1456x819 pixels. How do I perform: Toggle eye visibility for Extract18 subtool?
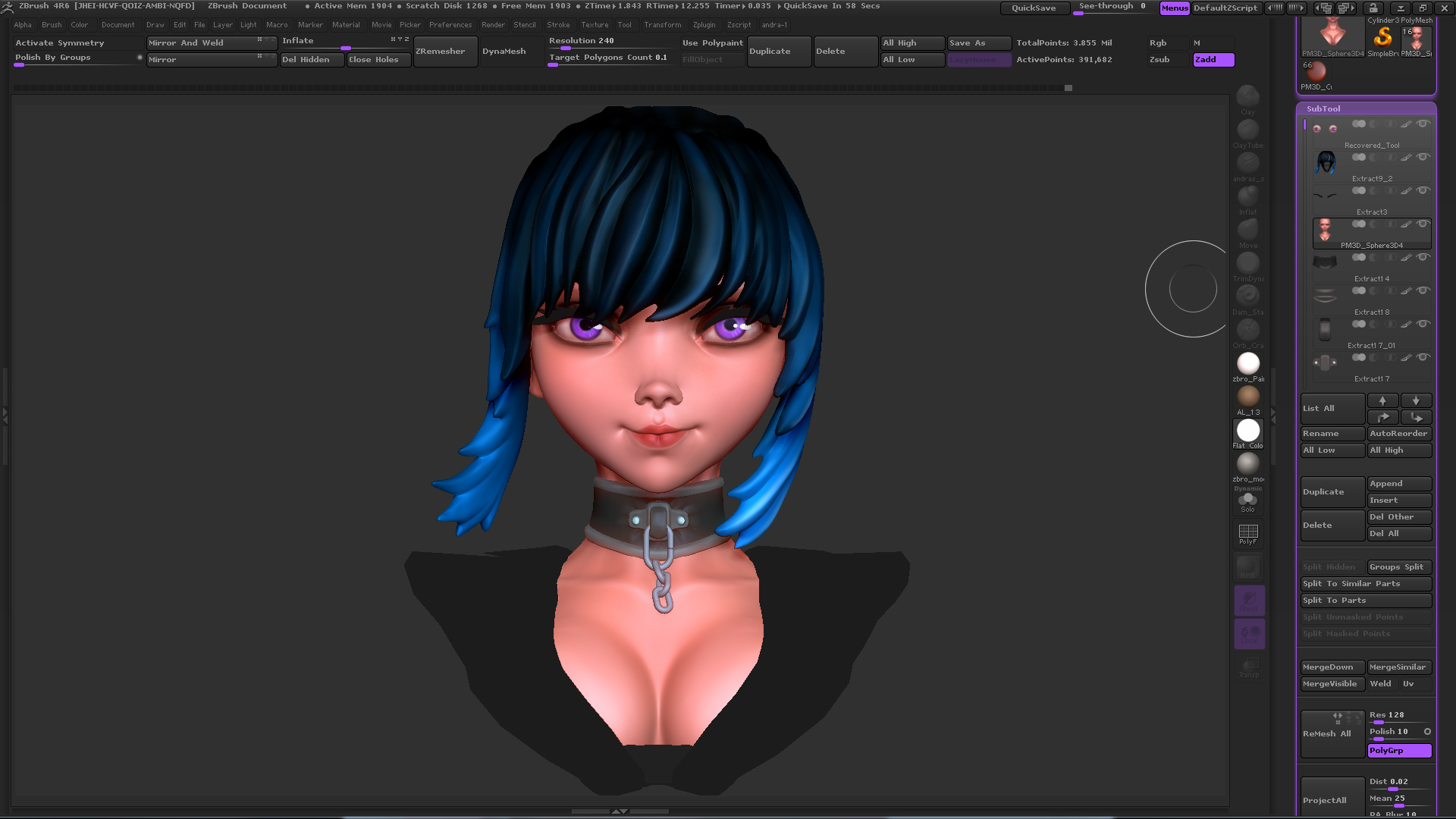(x=1423, y=290)
